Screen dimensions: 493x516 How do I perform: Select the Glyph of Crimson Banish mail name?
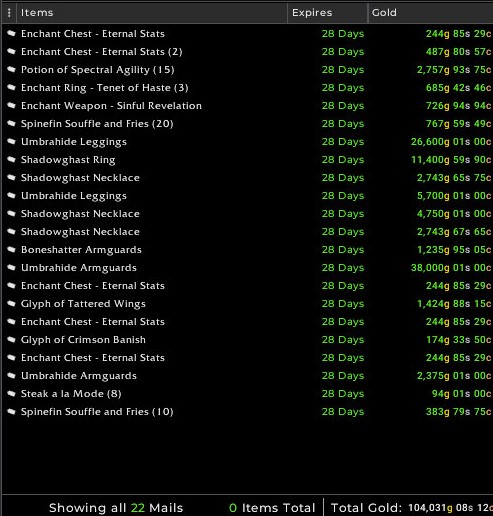click(83, 340)
